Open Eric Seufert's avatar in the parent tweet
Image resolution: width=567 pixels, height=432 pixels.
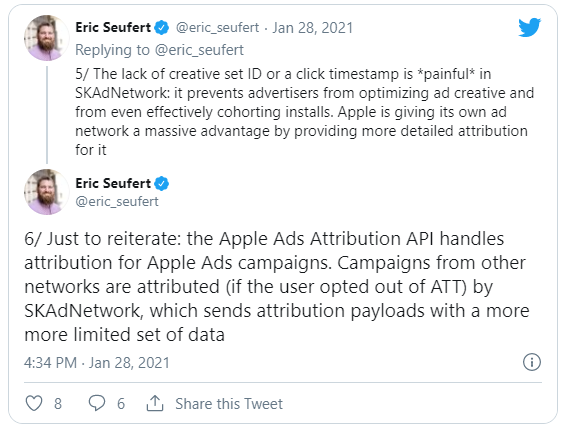coord(46,38)
